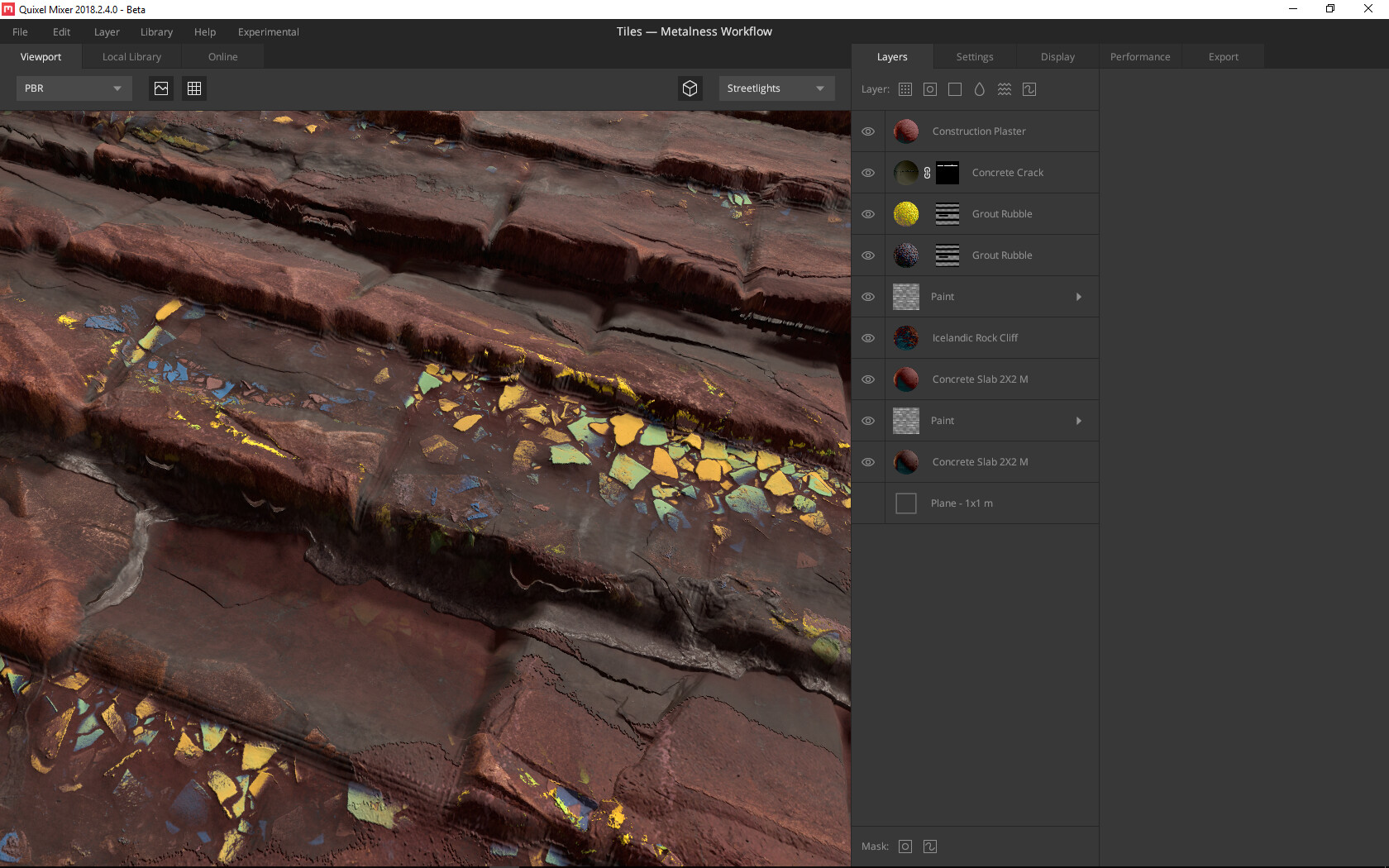Expand the upper Paint layer
Viewport: 1389px width, 868px height.
tap(1078, 296)
